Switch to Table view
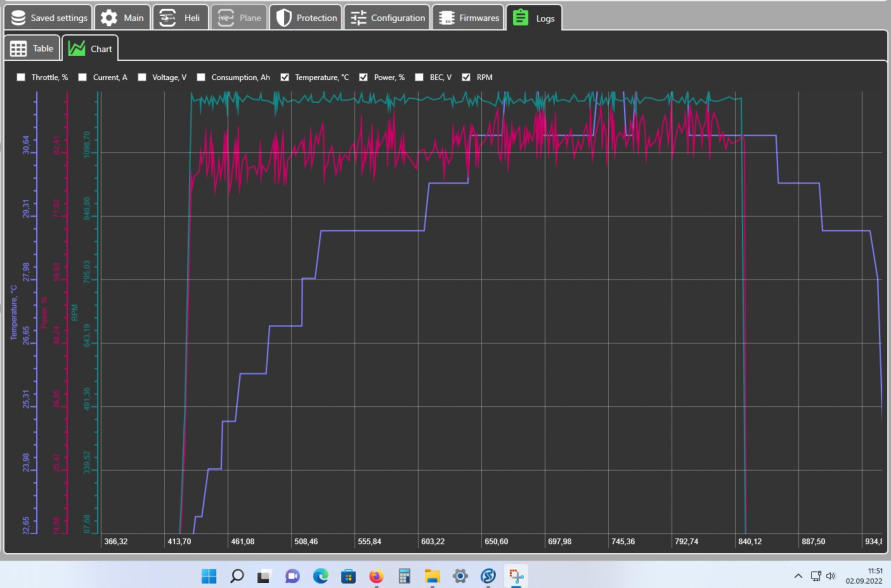The image size is (891, 588). click(31, 48)
